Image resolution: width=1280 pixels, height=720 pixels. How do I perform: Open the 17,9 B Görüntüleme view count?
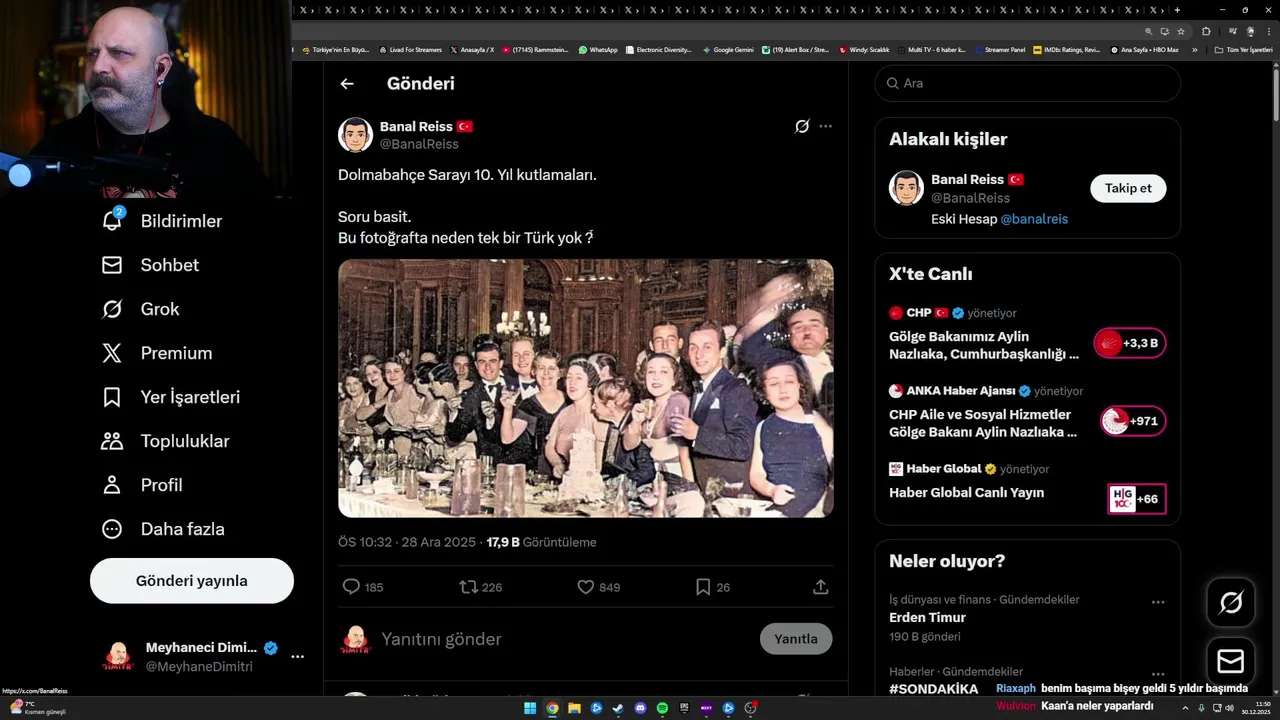[541, 542]
